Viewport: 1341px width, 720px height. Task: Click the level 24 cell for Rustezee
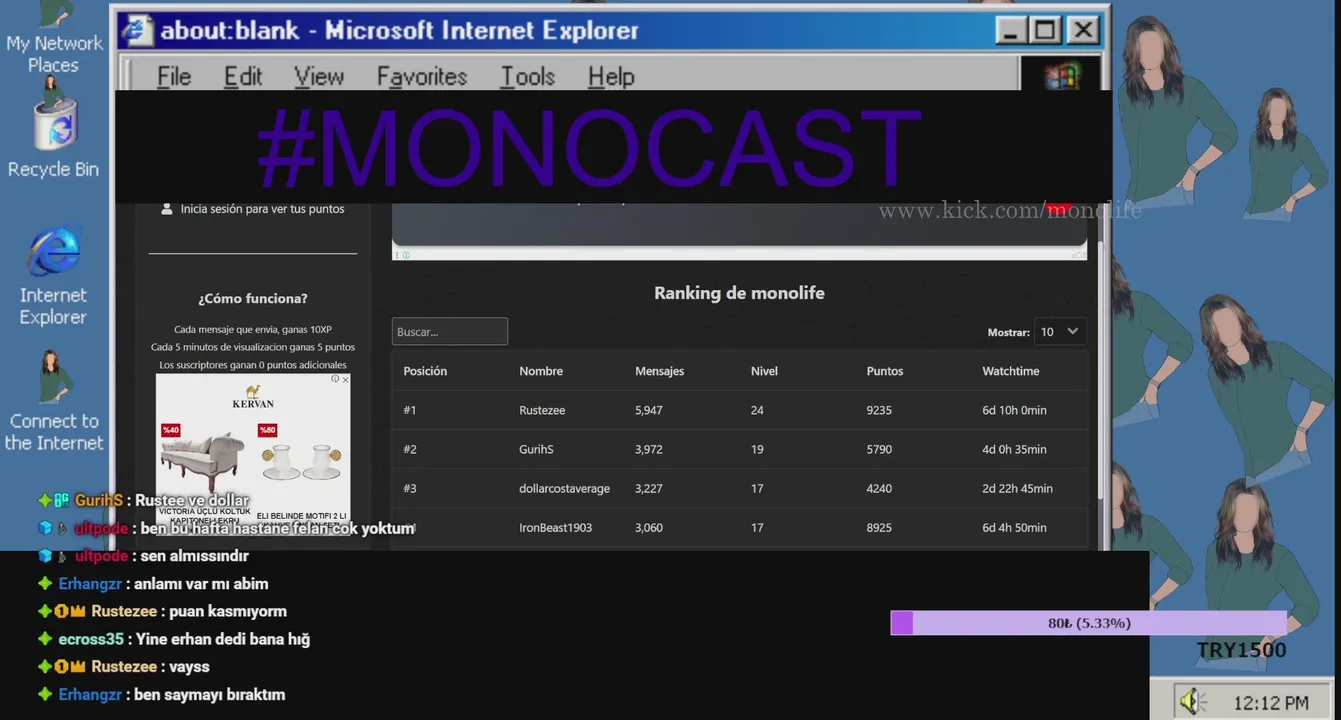tap(757, 410)
